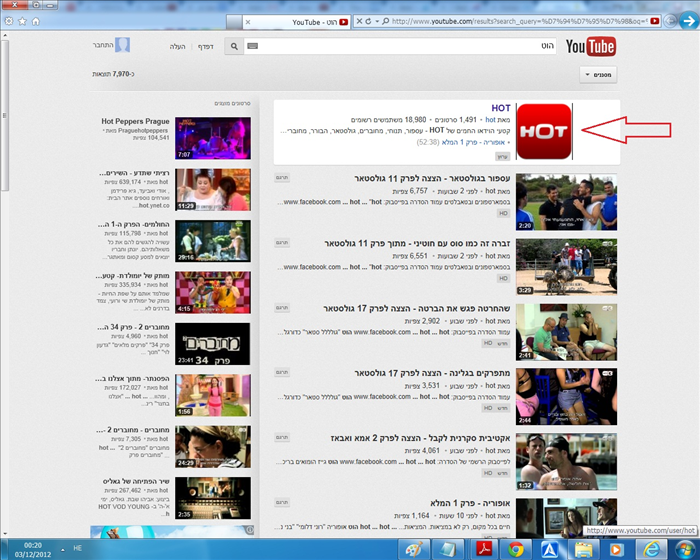Open Adobe Reader on the taskbar
The width and height of the screenshot is (700, 560).
(484, 549)
